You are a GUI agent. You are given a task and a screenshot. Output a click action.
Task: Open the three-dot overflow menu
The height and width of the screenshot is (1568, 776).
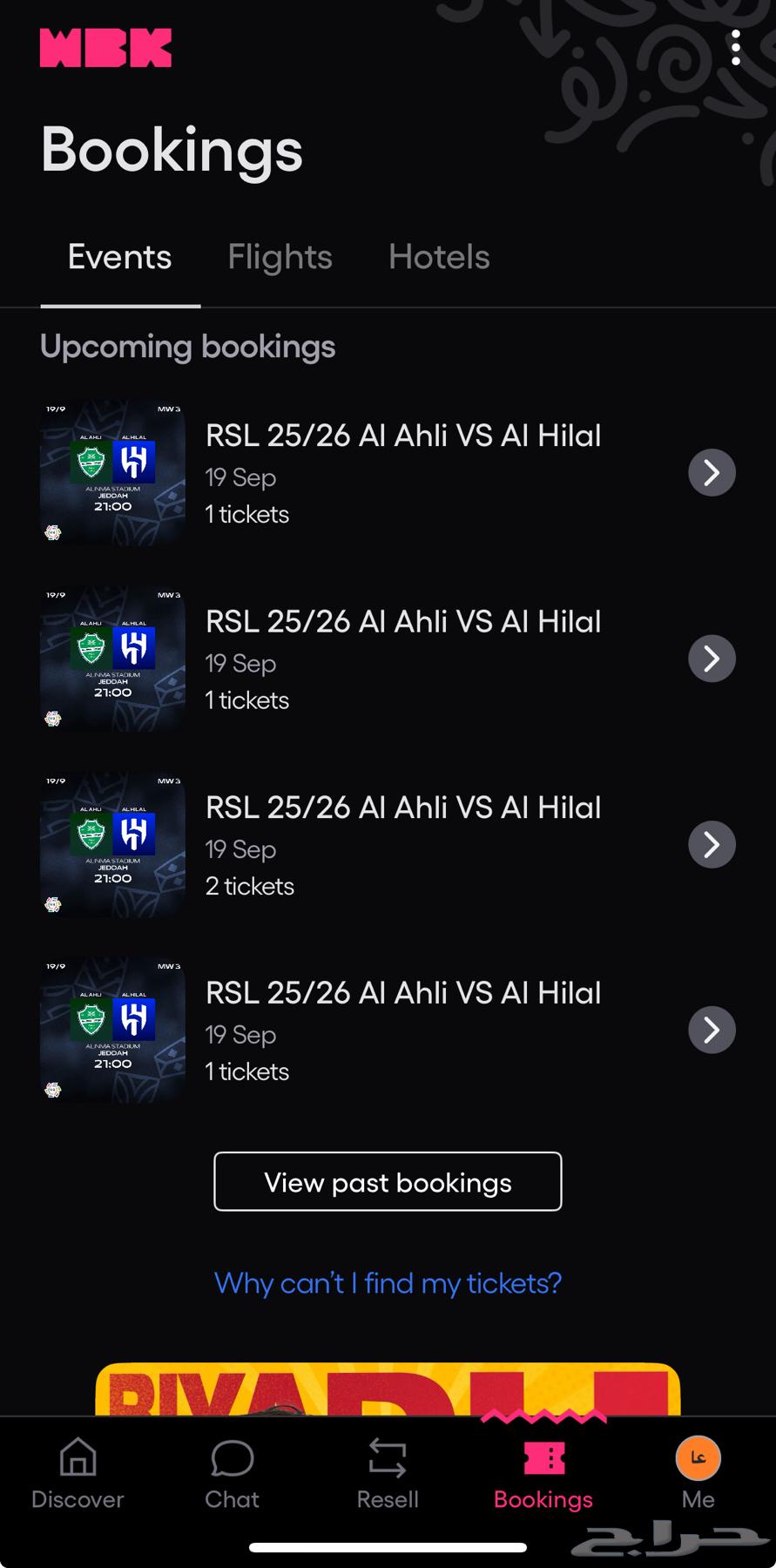(736, 48)
